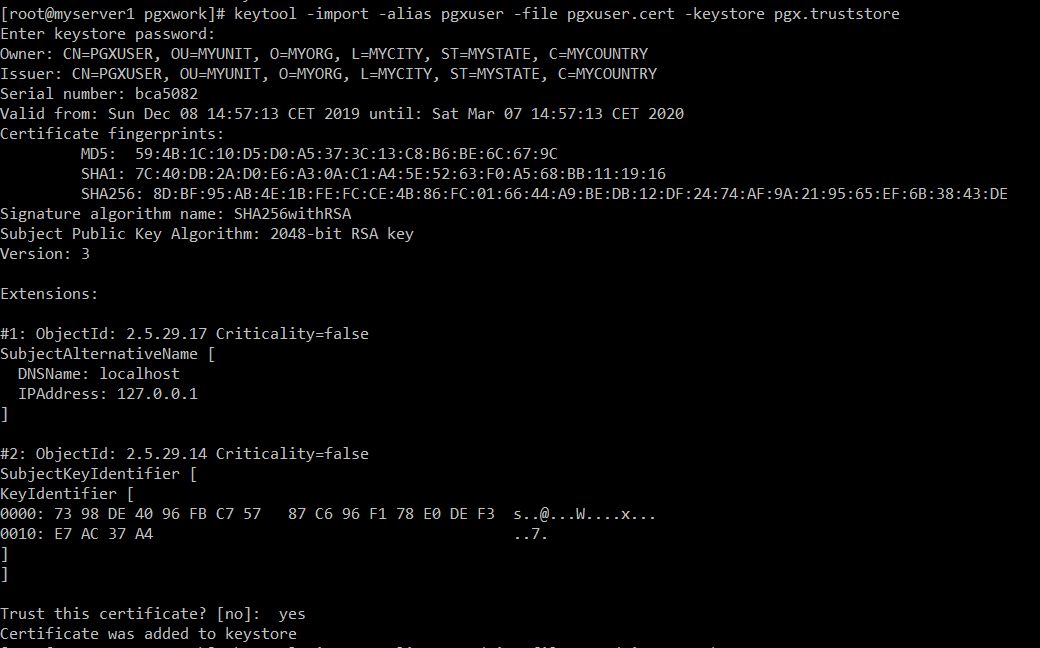The width and height of the screenshot is (1040, 648).
Task: Click the 2048-bit RSA key text
Action: (x=342, y=233)
